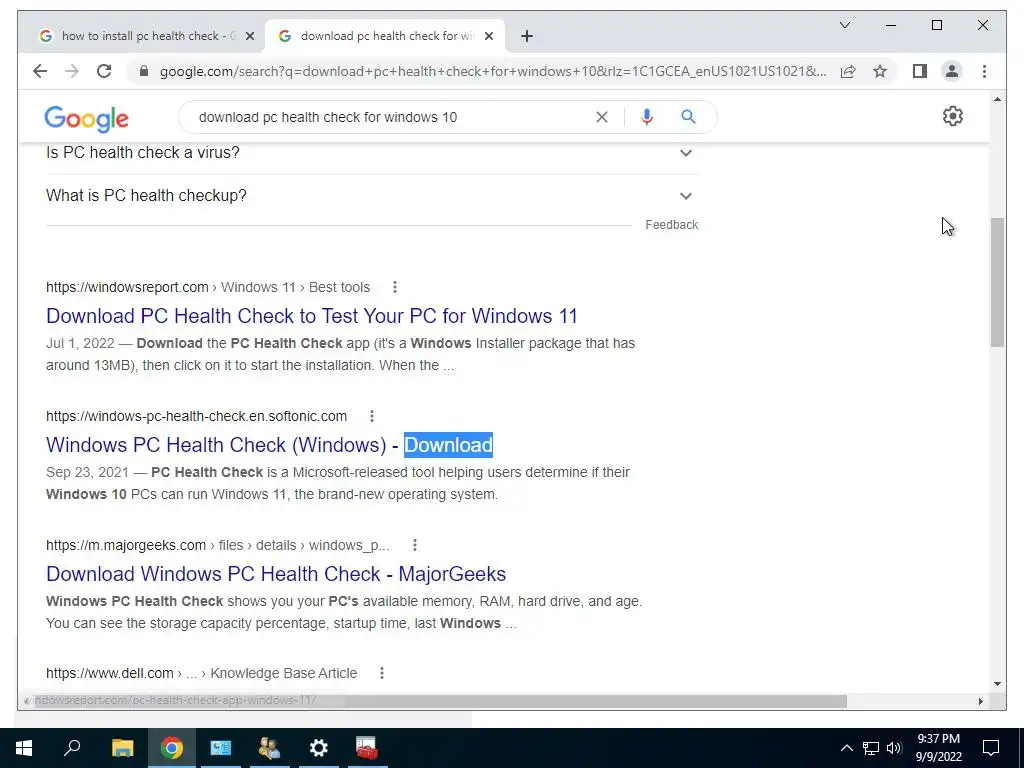Click the address bar URL
This screenshot has height=768, width=1024.
493,71
